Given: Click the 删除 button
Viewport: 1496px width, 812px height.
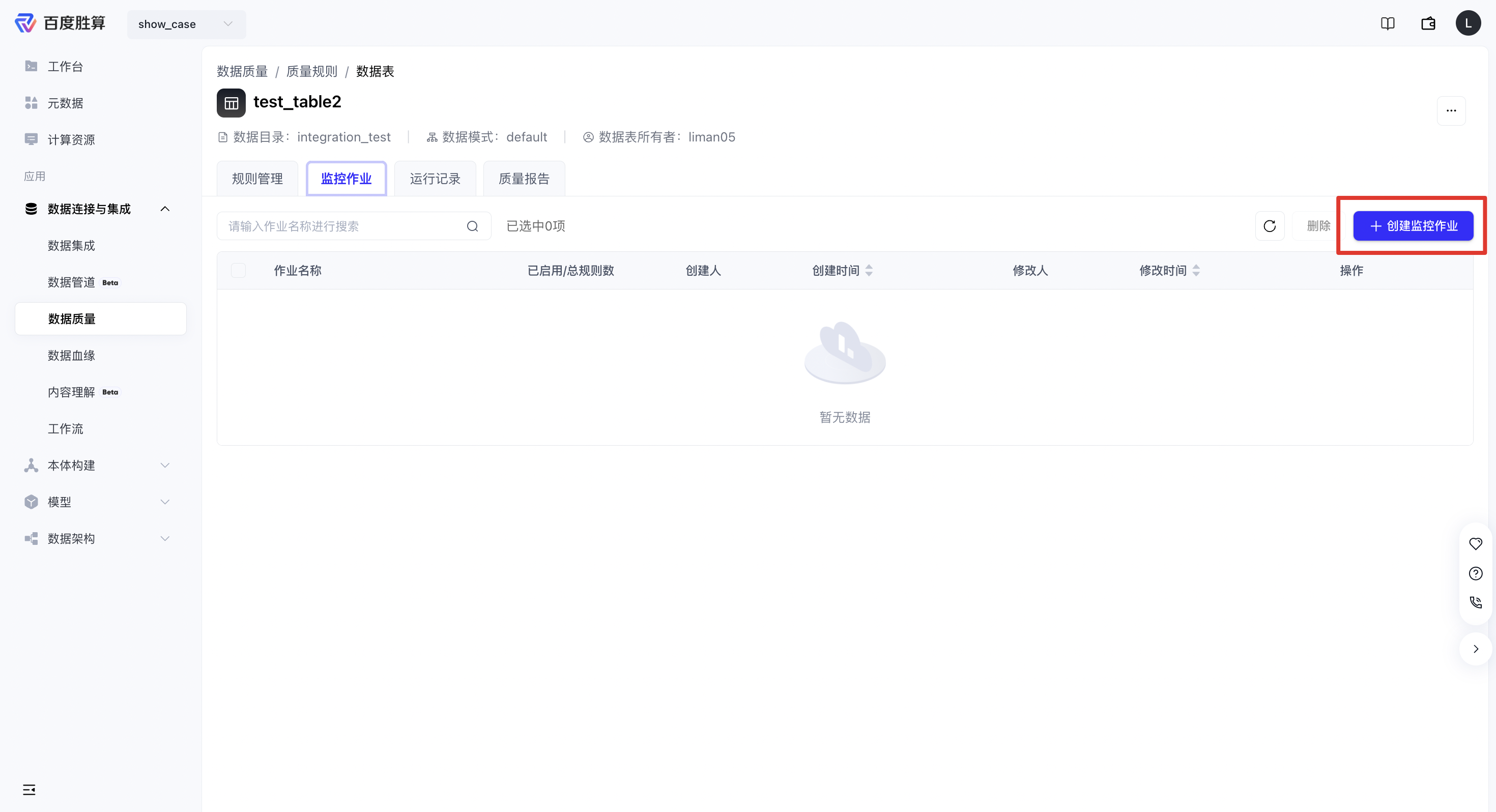Looking at the screenshot, I should click(1318, 226).
